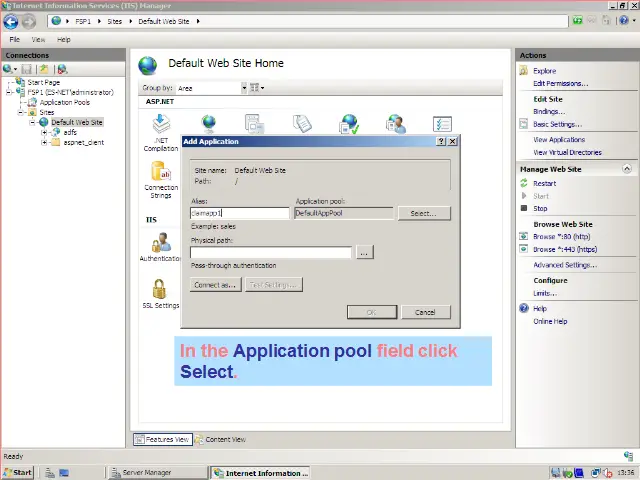The image size is (640, 480).
Task: Click Select... button for application pool
Action: click(x=424, y=213)
